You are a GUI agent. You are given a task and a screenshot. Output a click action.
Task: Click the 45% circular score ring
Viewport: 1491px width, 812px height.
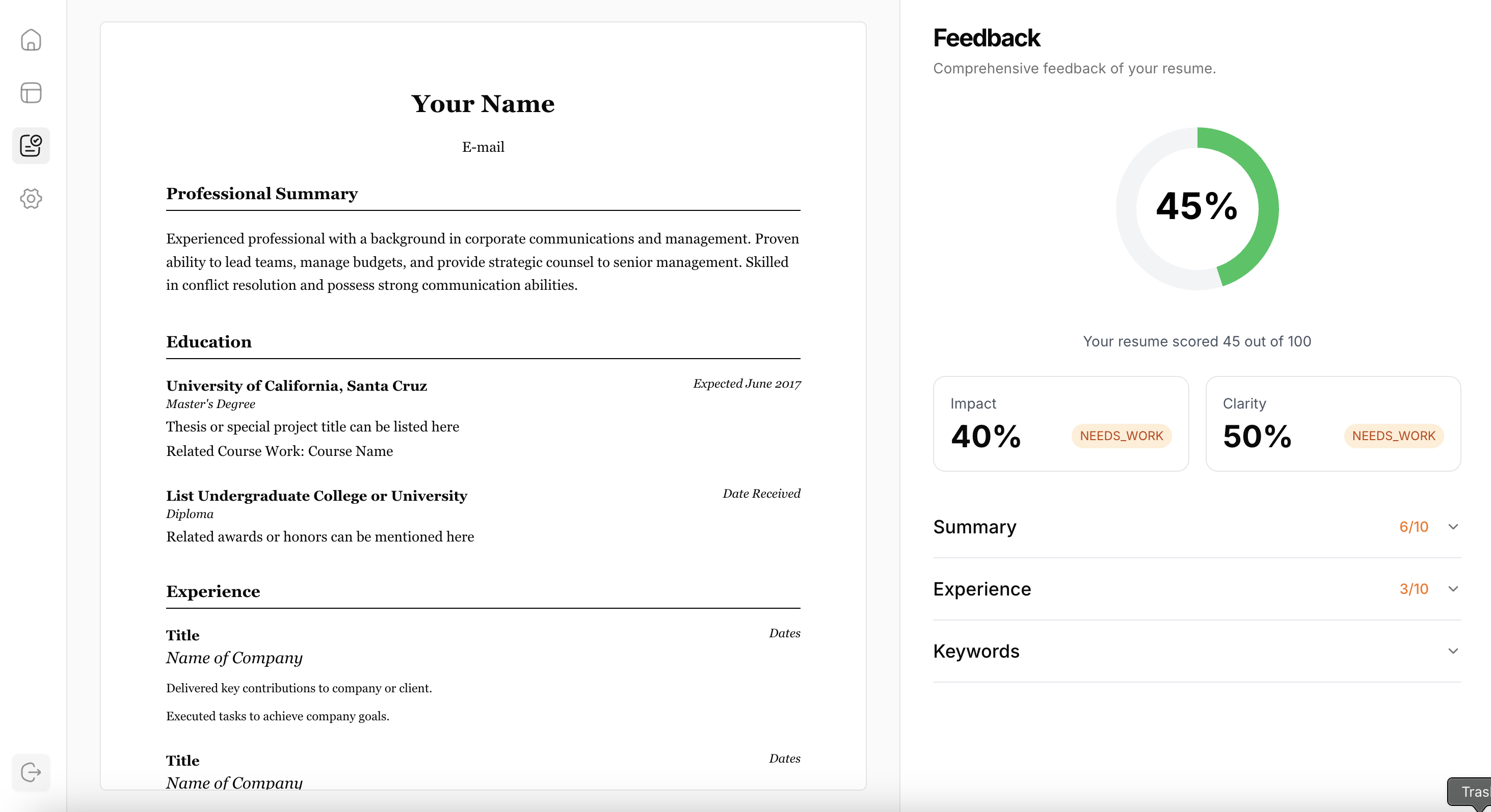(x=1197, y=208)
